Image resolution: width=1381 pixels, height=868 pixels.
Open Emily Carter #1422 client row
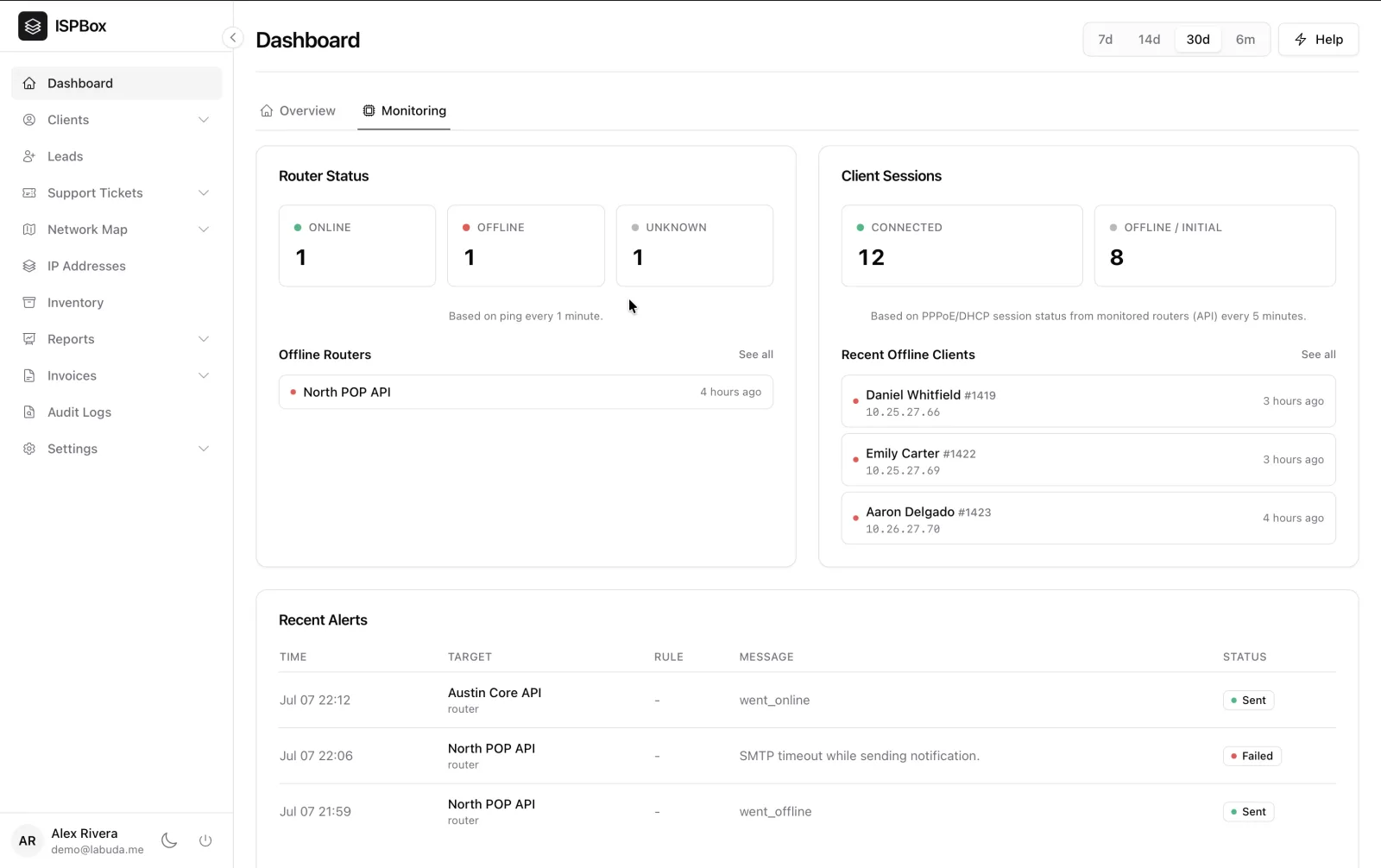(x=1088, y=460)
